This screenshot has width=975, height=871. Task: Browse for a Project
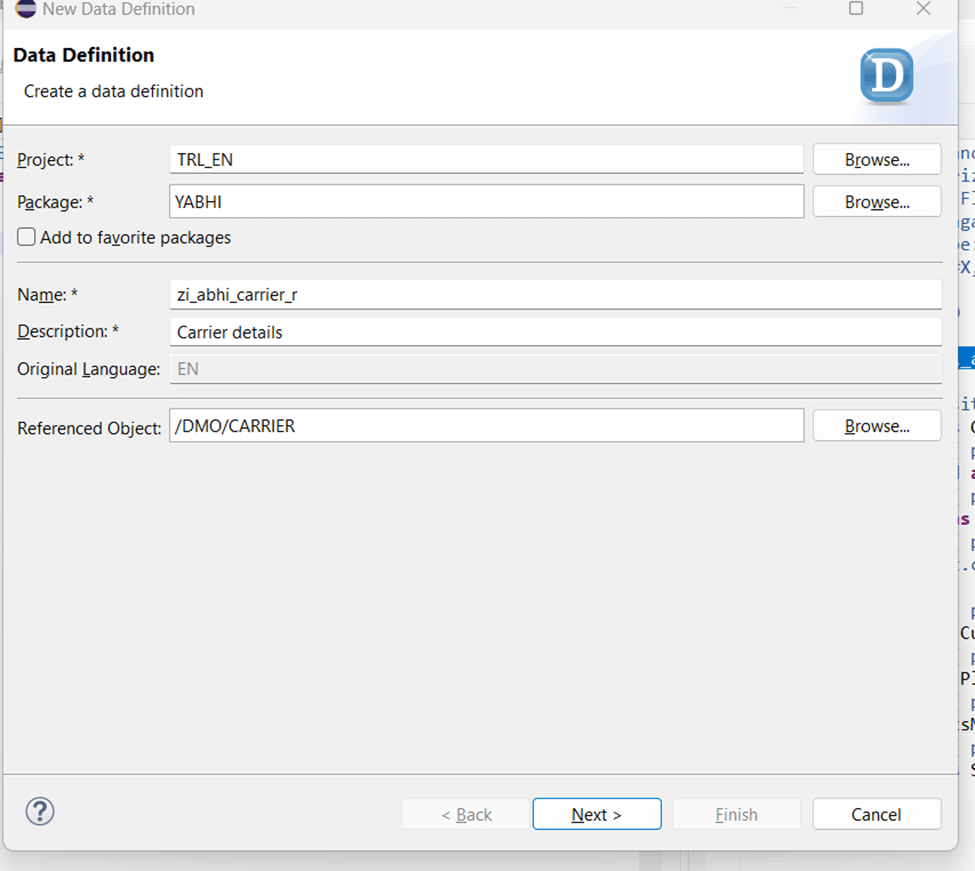pyautogui.click(x=876, y=159)
